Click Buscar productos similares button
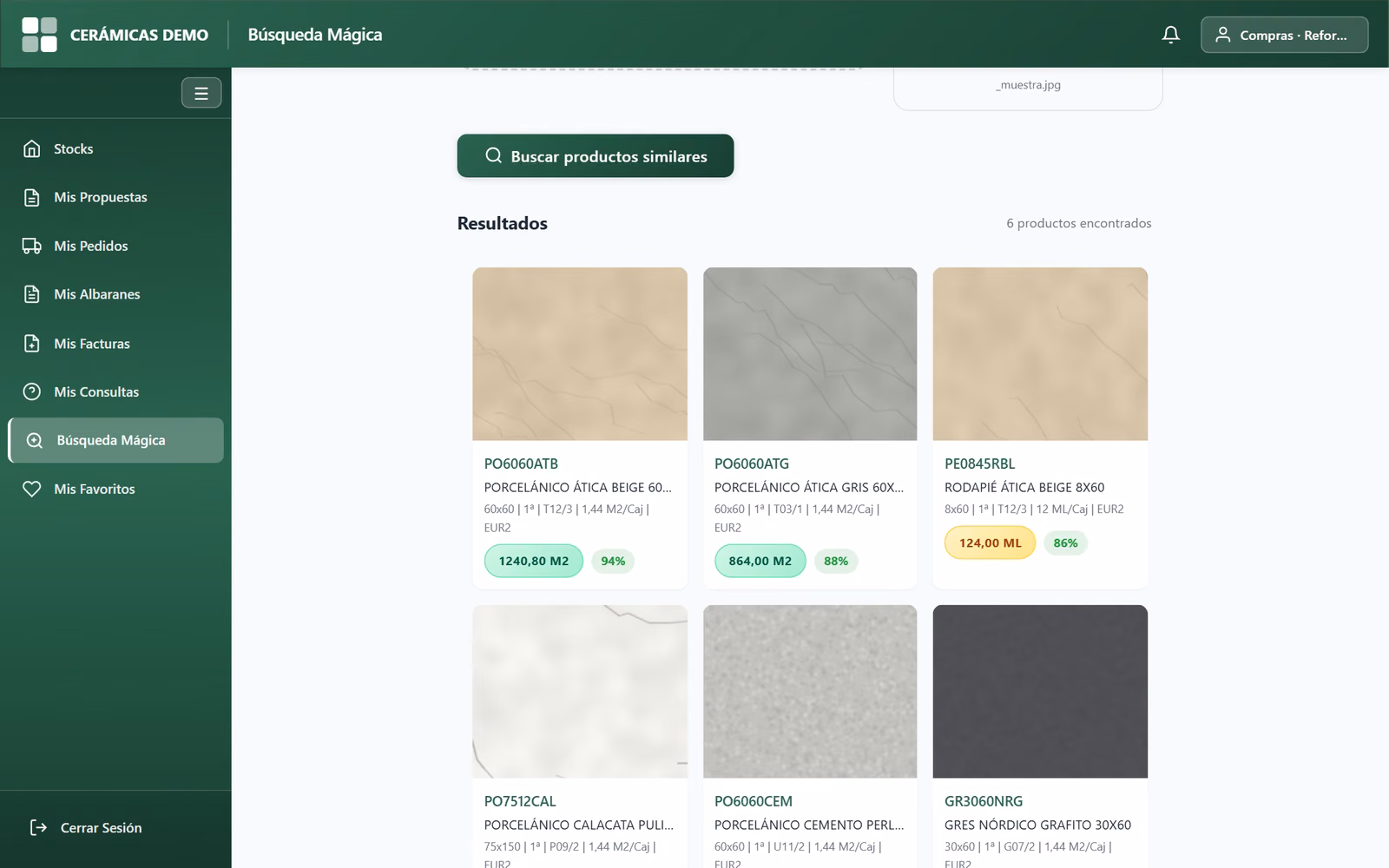1389x868 pixels. click(596, 156)
